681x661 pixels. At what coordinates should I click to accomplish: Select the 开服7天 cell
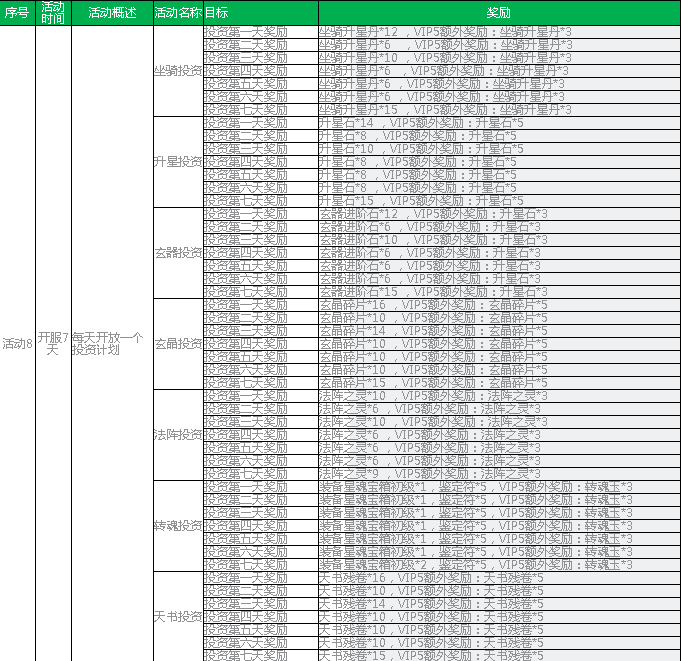tap(53, 344)
